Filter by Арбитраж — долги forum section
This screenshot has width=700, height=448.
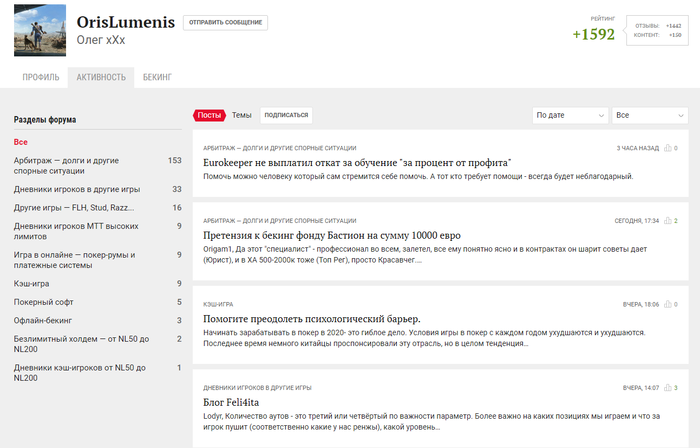(67, 165)
